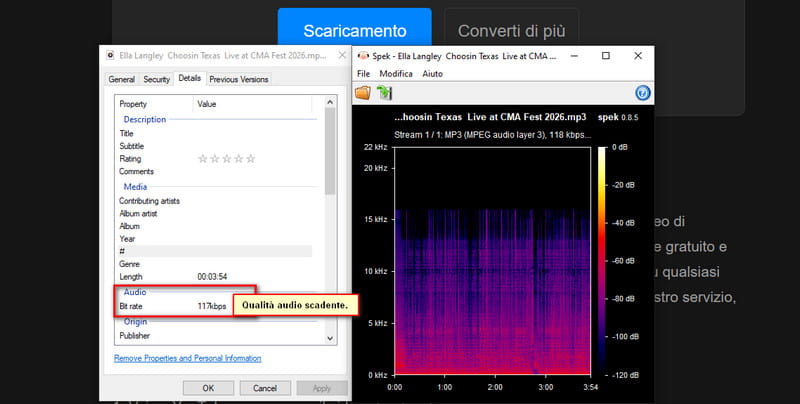Click the Details list scrollbar thumb
800x404 pixels.
click(330, 151)
